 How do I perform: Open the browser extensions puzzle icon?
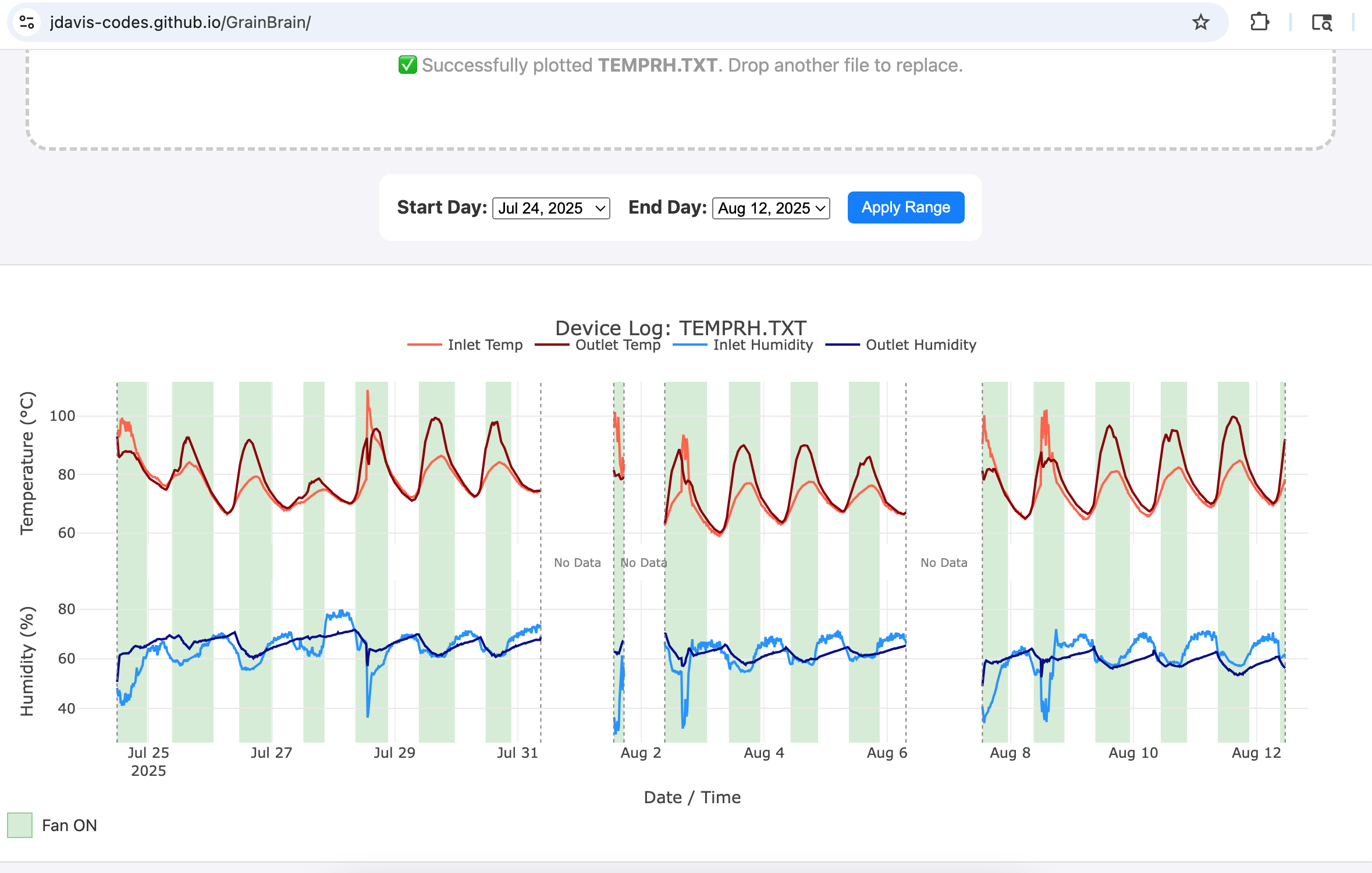point(1260,23)
